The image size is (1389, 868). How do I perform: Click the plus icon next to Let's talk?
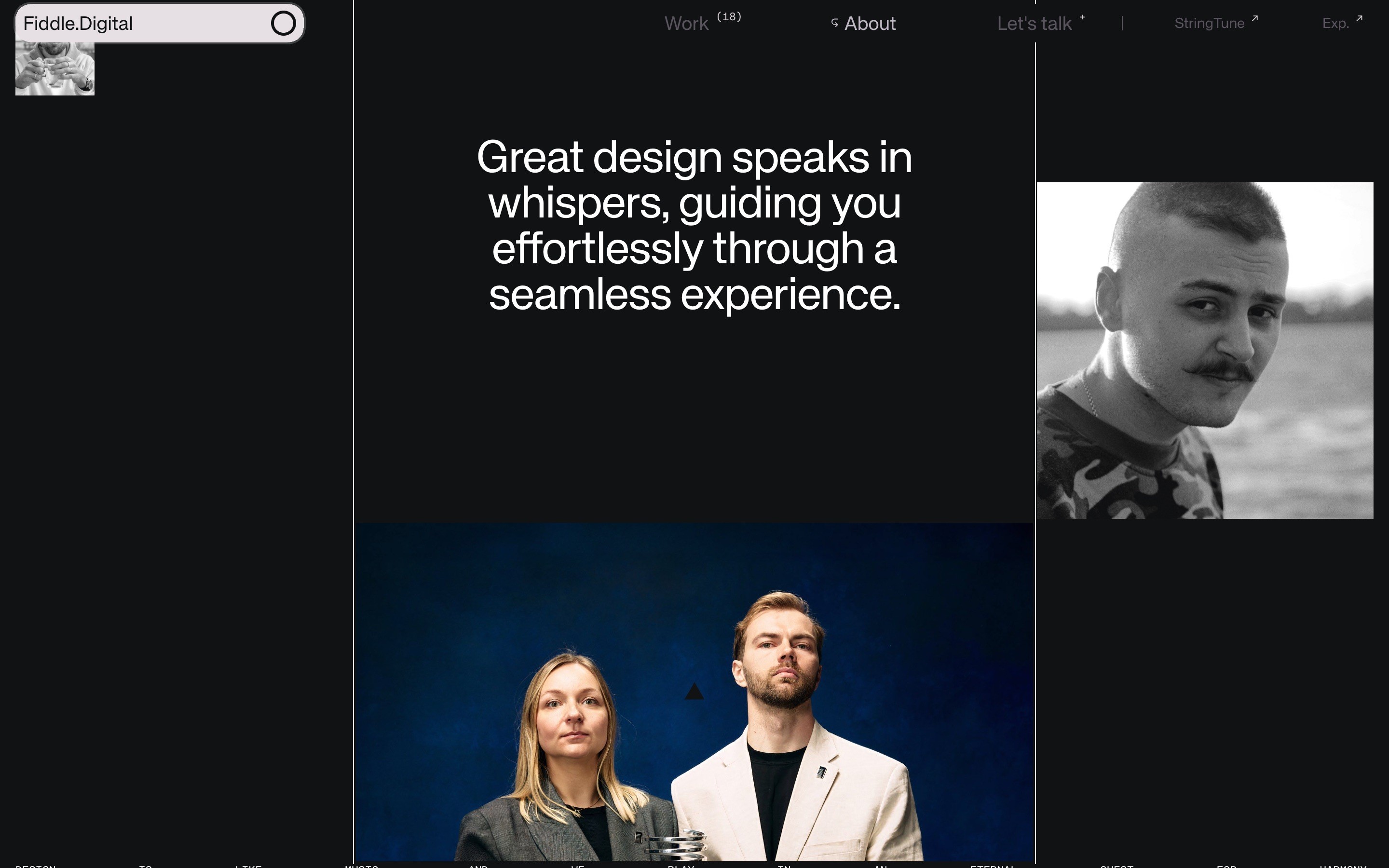[x=1082, y=17]
